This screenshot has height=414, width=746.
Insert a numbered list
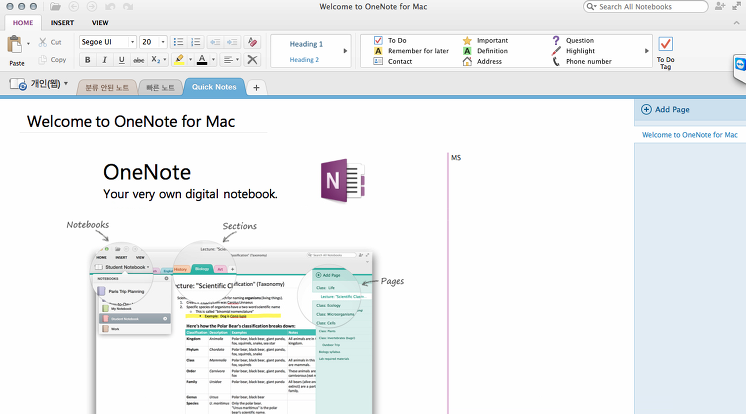(196, 42)
